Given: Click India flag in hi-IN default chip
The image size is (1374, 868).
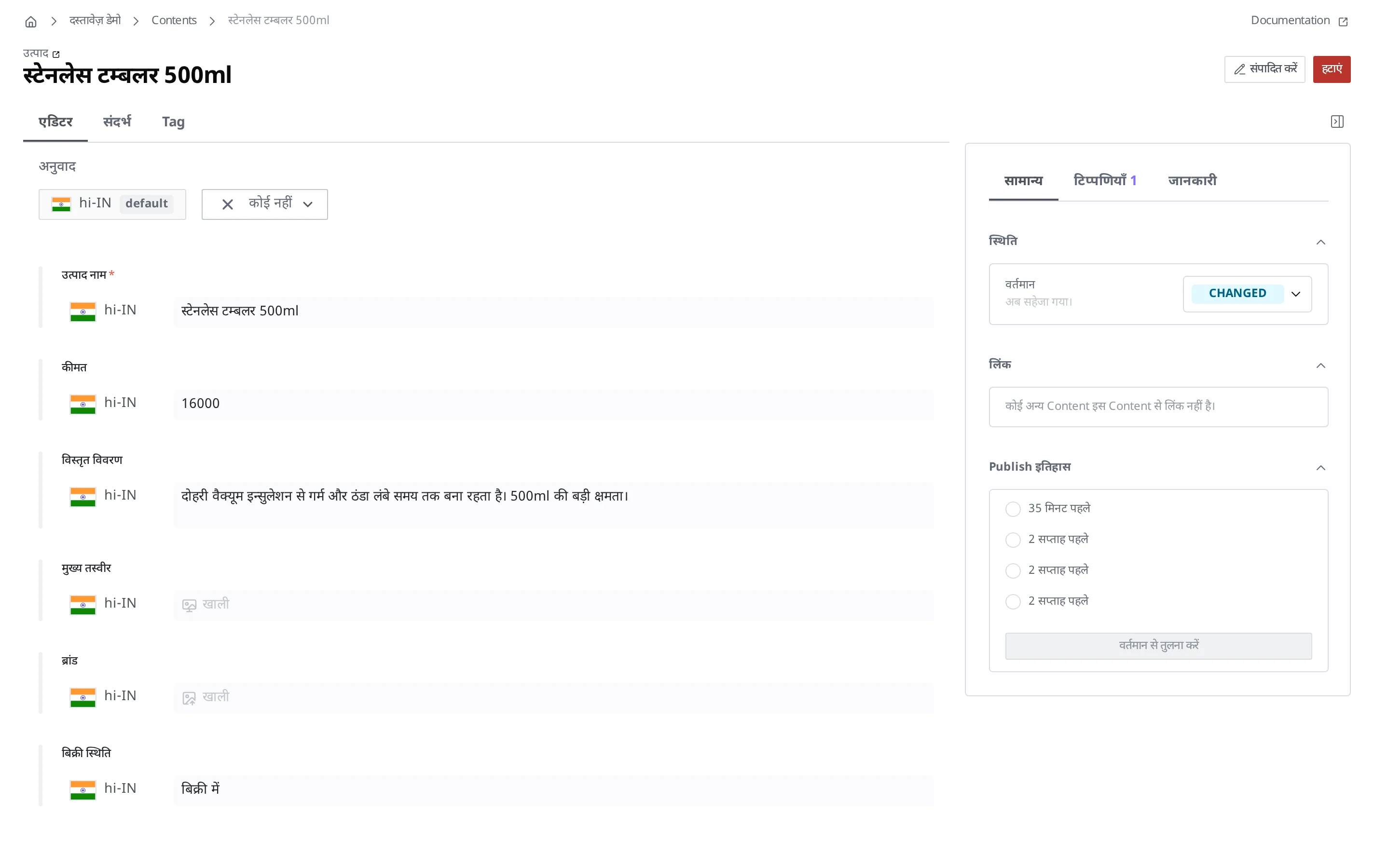Looking at the screenshot, I should point(61,203).
